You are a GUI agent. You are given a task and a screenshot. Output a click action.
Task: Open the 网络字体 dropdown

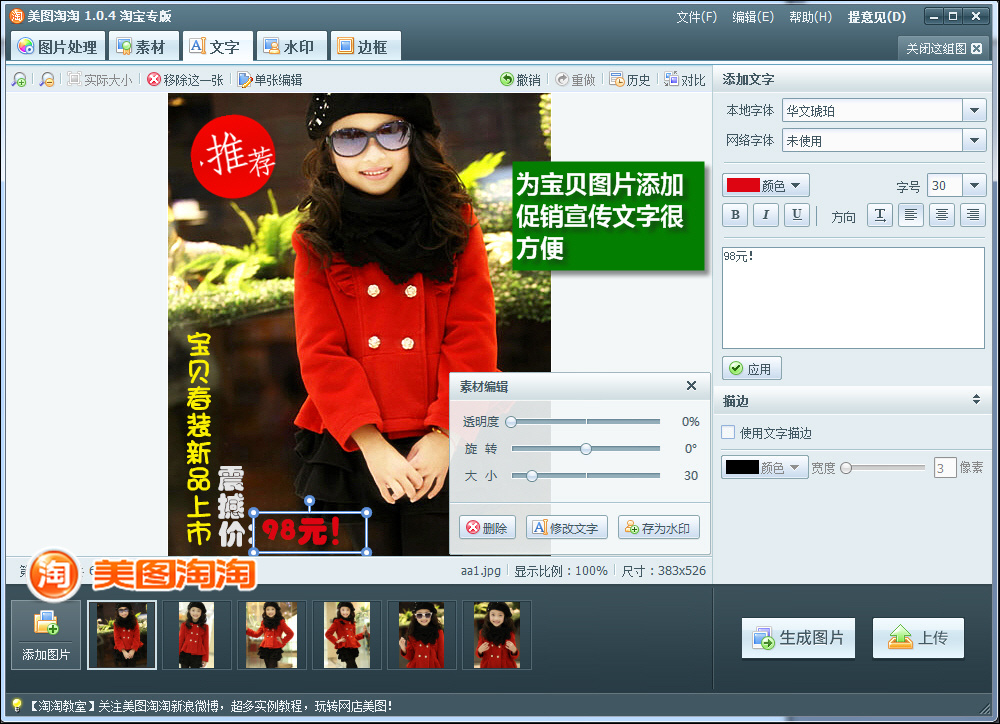pos(974,140)
